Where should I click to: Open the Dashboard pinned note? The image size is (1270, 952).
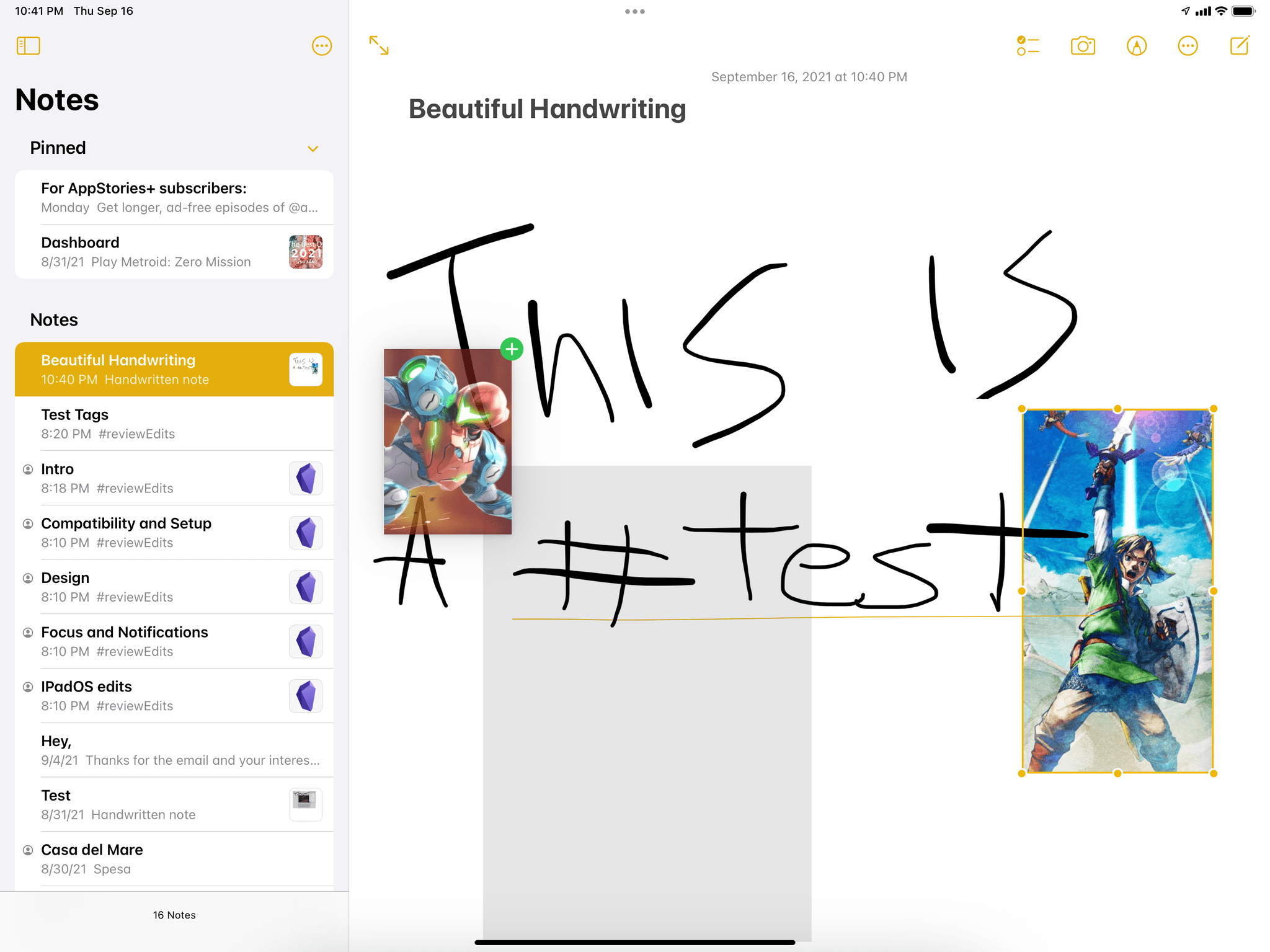pos(174,252)
